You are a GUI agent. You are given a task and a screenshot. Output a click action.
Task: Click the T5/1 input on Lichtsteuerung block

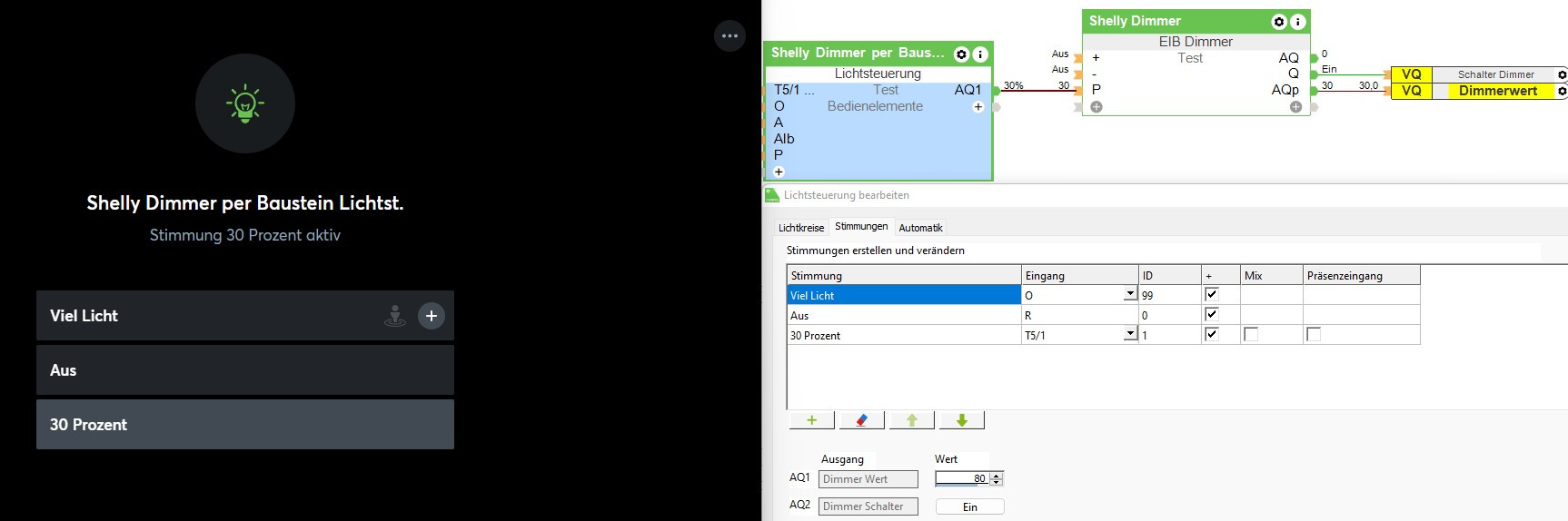(793, 90)
